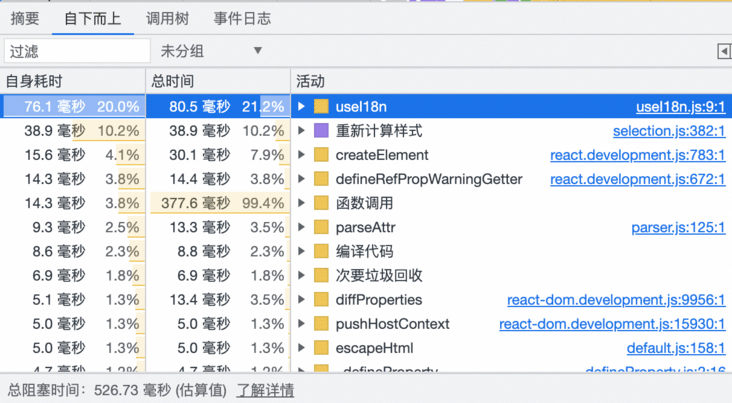
Task: Expand the 次要垃圾回收 activity row
Action: (302, 276)
